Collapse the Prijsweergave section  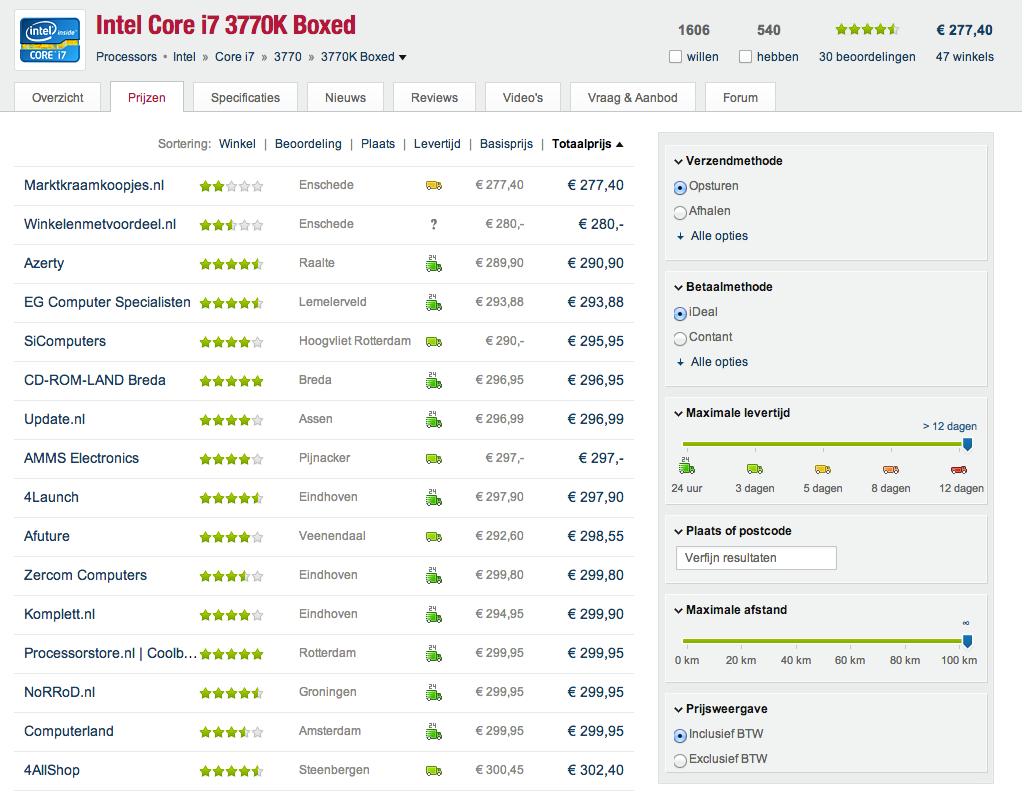pos(679,709)
